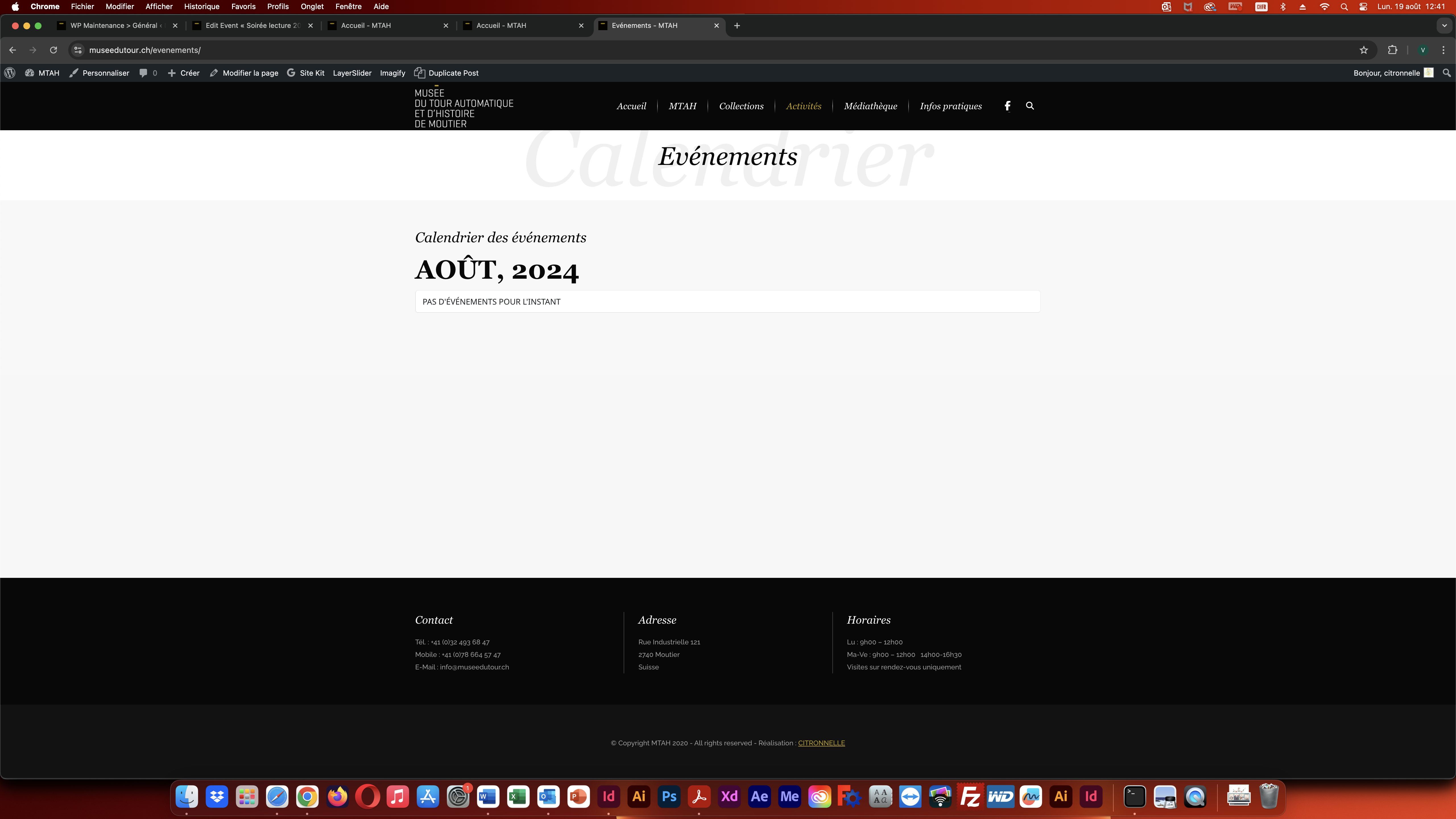Viewport: 1456px width, 819px height.
Task: View site information icon in address bar
Action: pos(78,50)
